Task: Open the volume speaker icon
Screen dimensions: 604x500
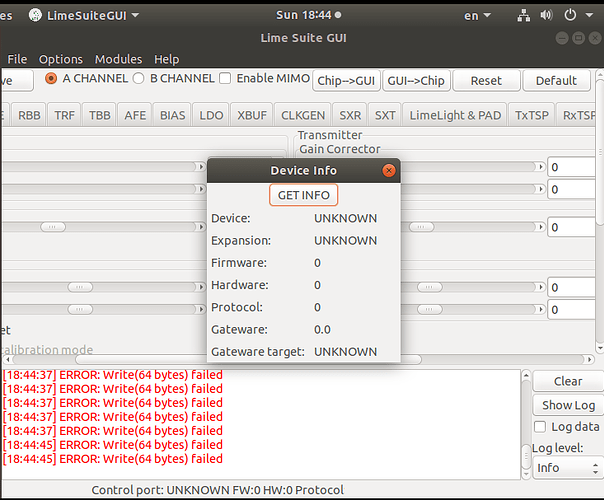Action: pyautogui.click(x=546, y=15)
